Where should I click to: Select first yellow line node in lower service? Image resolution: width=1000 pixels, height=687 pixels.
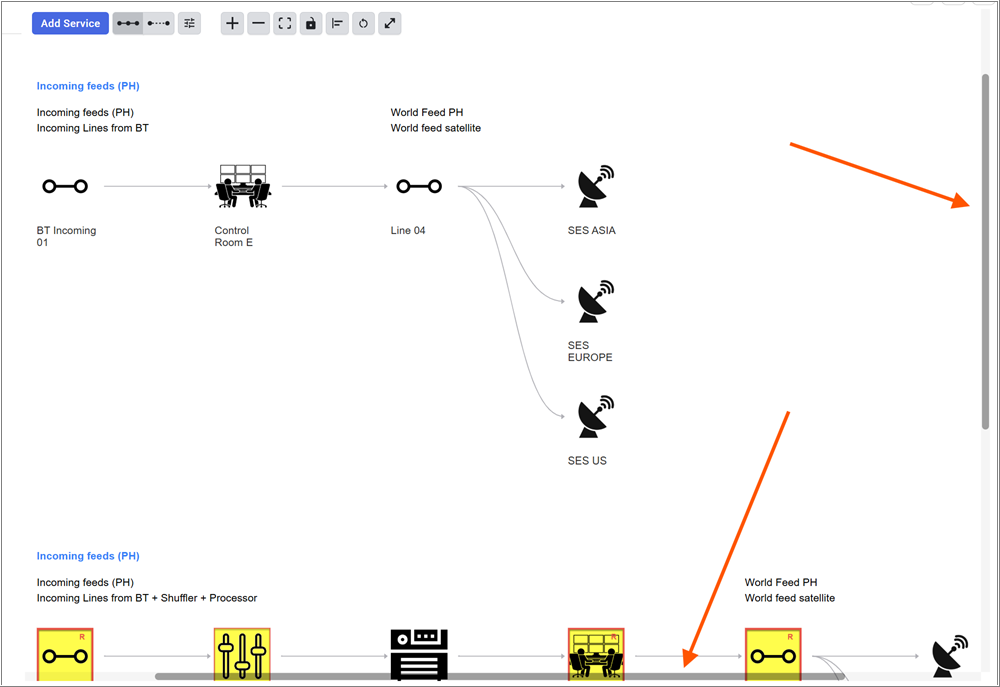[x=65, y=654]
